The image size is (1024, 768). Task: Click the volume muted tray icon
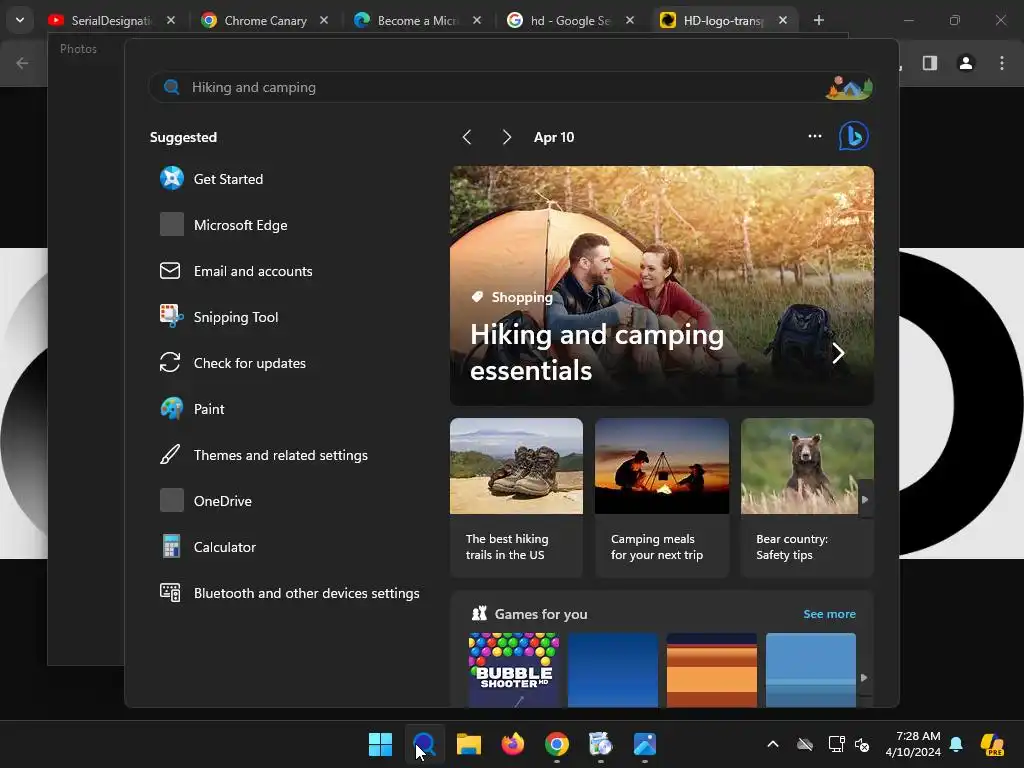coord(862,744)
